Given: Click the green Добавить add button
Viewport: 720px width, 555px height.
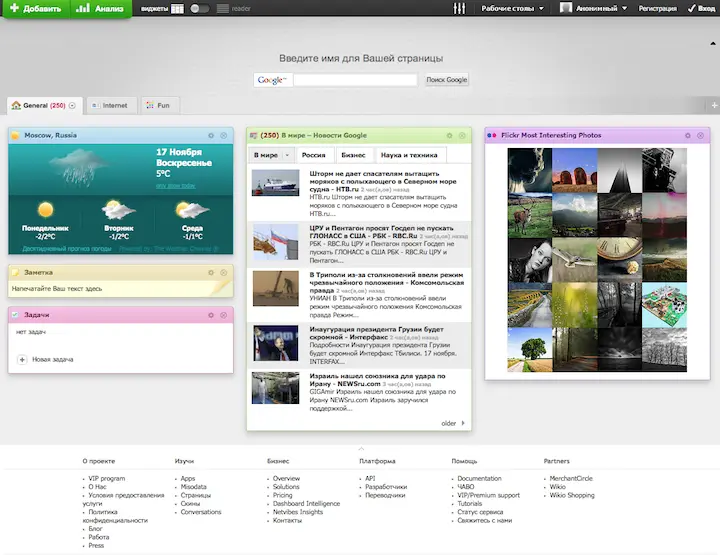Looking at the screenshot, I should click(x=36, y=8).
